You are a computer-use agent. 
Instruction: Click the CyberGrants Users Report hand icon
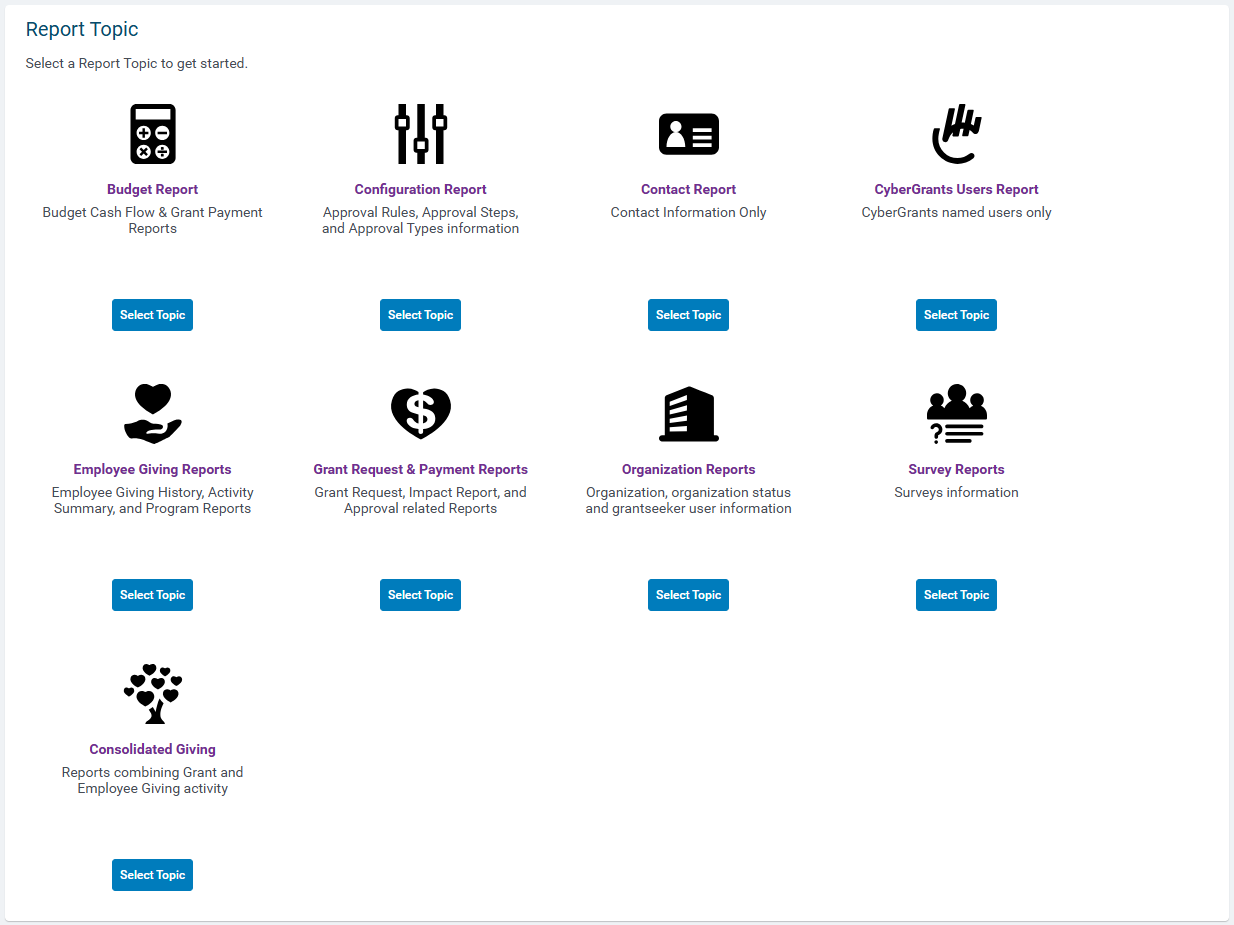pos(957,134)
